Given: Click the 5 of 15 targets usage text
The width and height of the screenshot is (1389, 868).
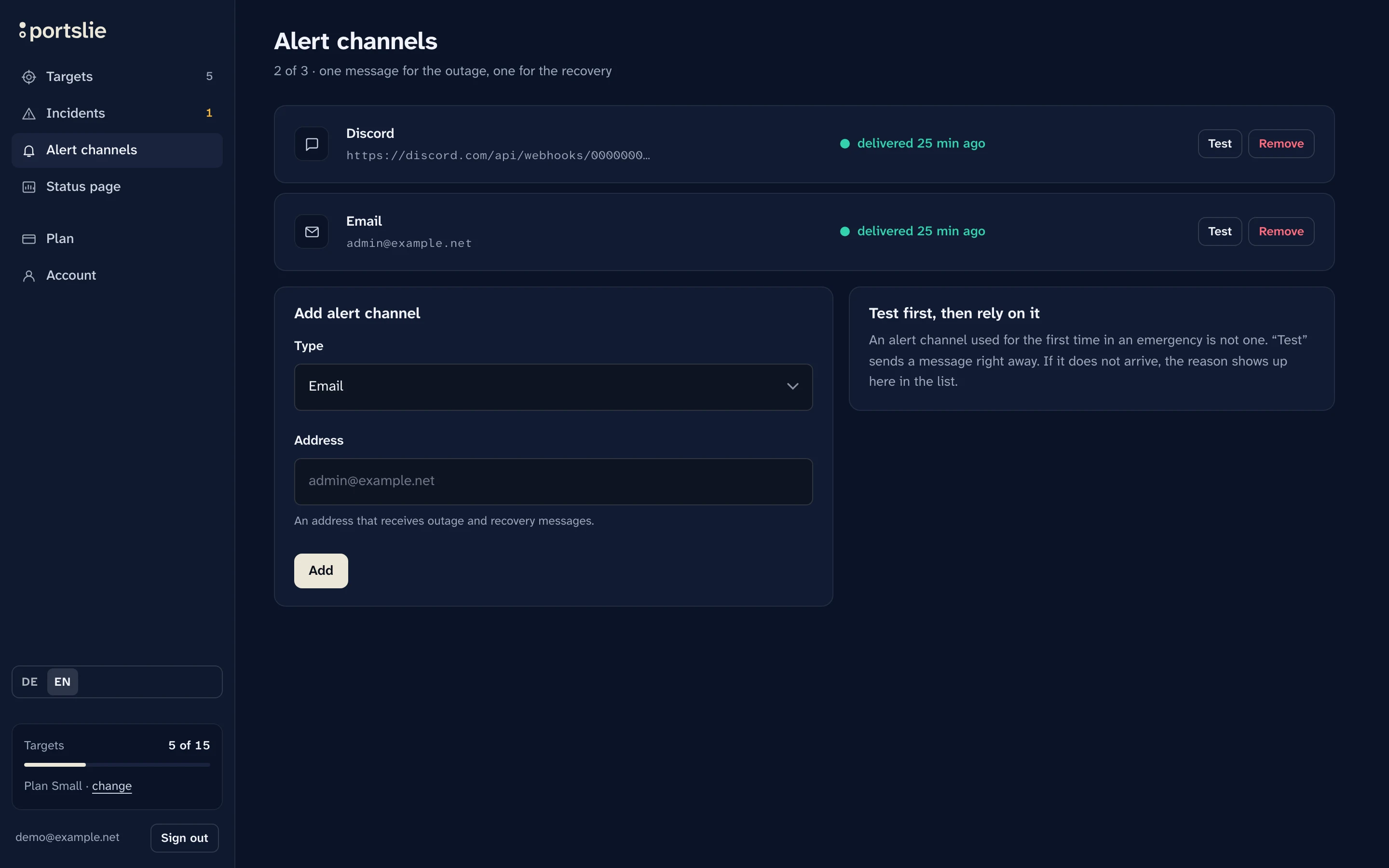Looking at the screenshot, I should pyautogui.click(x=189, y=745).
